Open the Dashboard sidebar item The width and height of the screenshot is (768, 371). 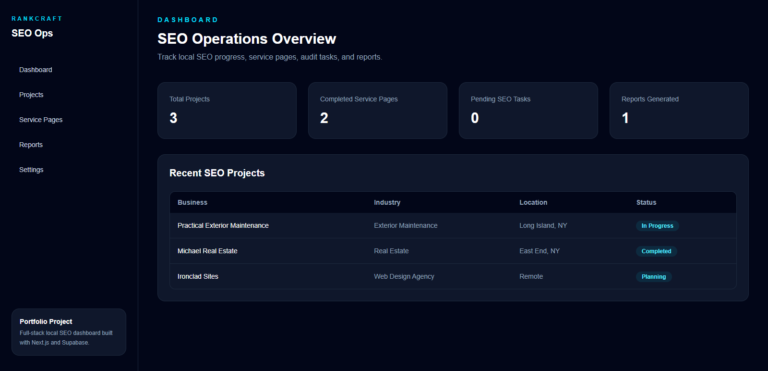(36, 70)
